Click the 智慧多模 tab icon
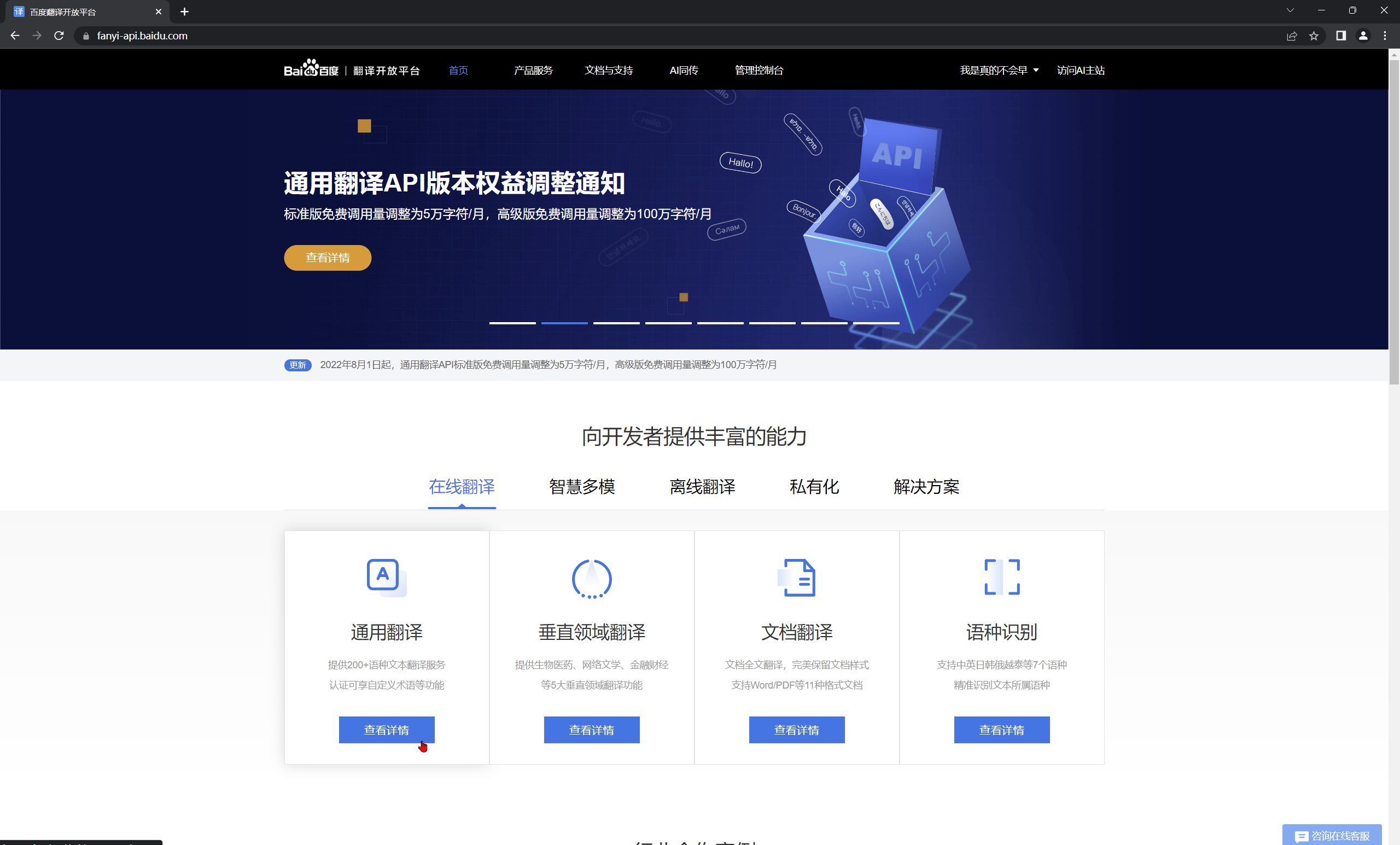 click(x=582, y=488)
